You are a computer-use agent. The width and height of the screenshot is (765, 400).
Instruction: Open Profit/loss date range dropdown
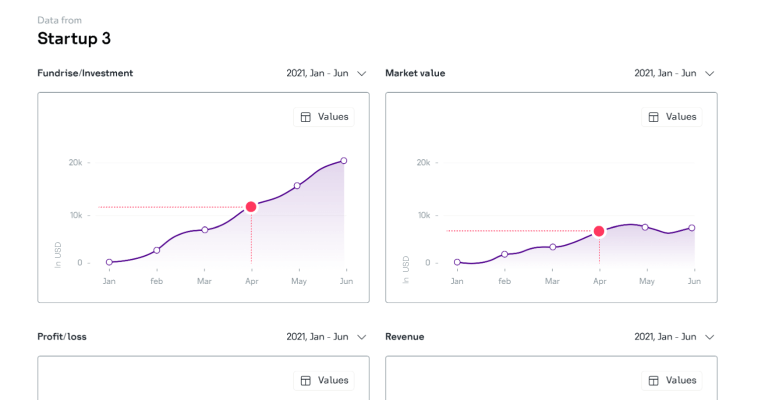pos(326,337)
